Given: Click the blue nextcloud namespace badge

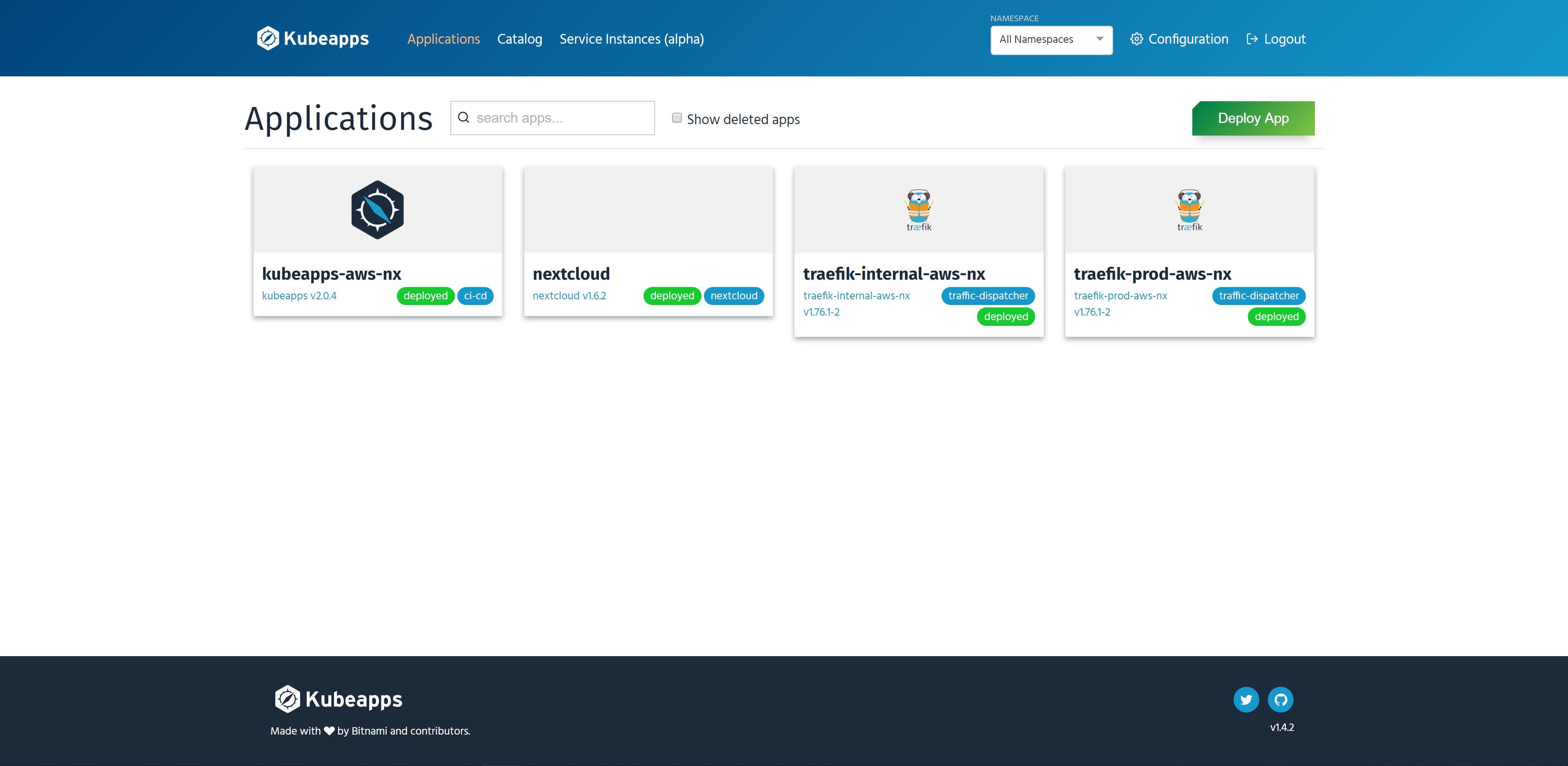Looking at the screenshot, I should 733,295.
